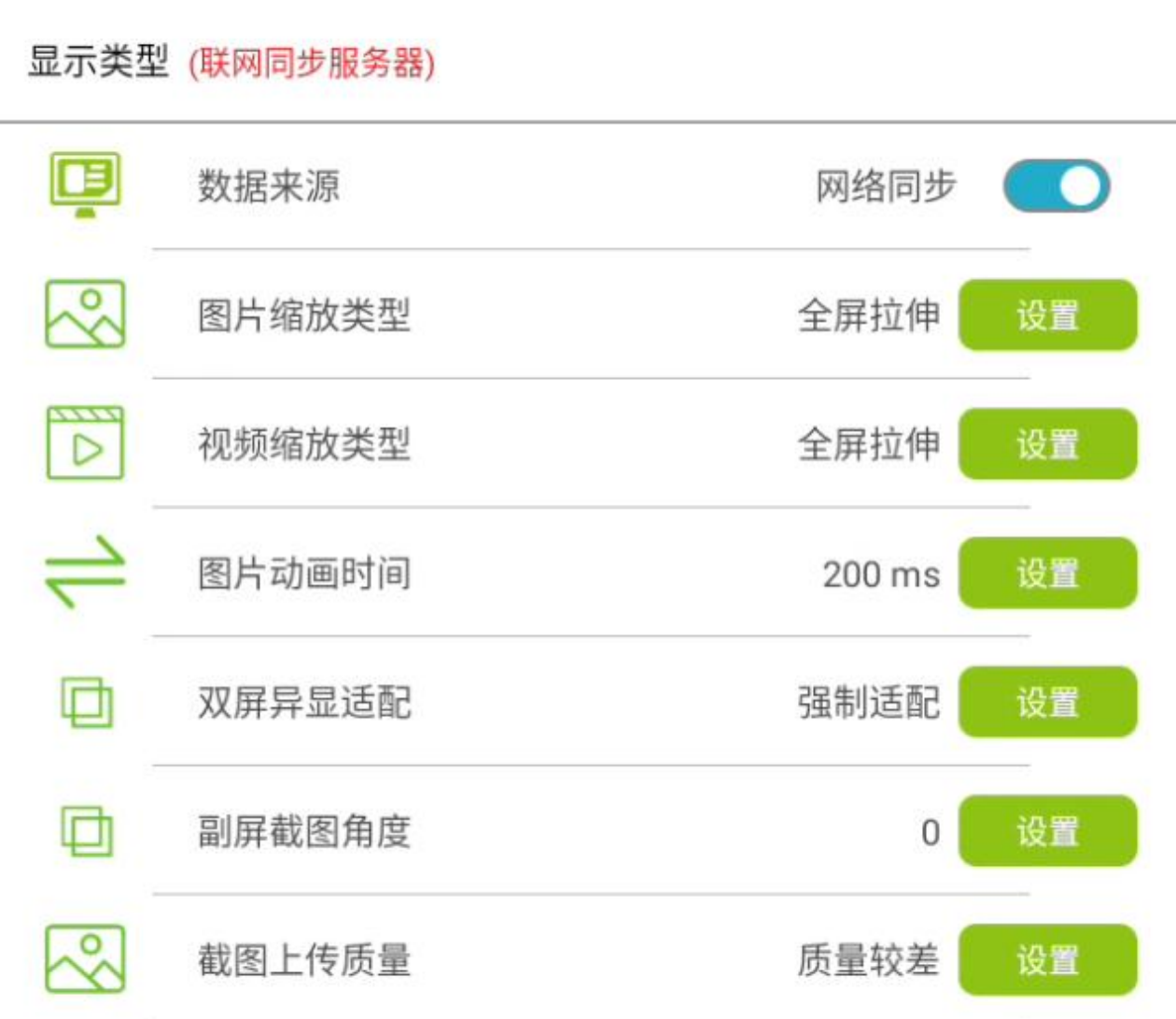Click the 数据来源 row label
1176x1019 pixels.
269,186
